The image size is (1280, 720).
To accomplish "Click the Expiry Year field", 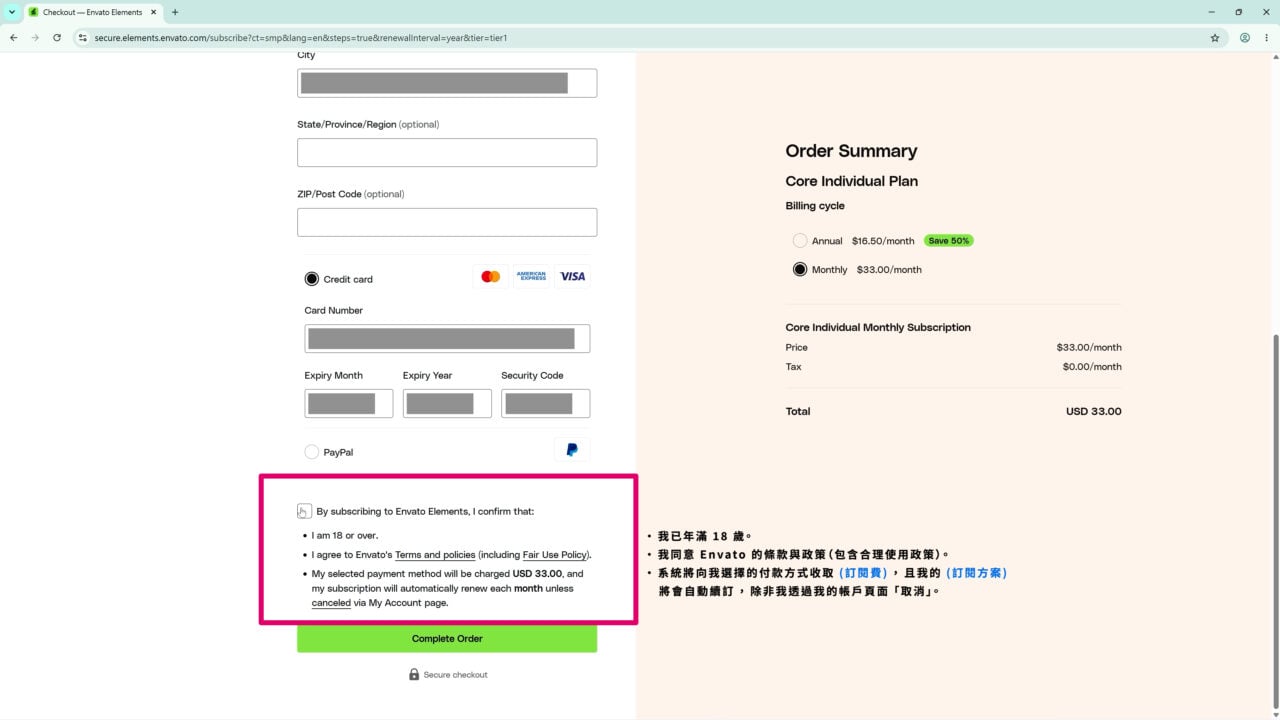I will 447,403.
